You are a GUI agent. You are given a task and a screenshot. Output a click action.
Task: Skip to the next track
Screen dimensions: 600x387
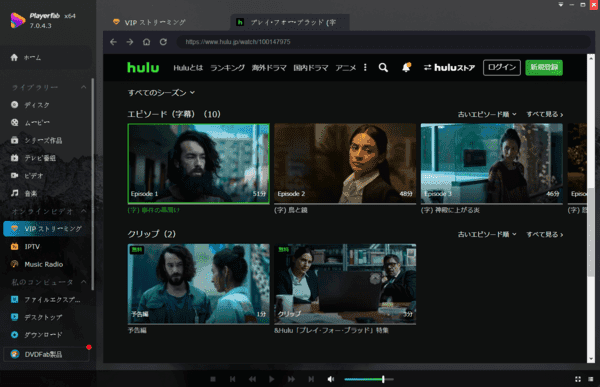pos(311,379)
